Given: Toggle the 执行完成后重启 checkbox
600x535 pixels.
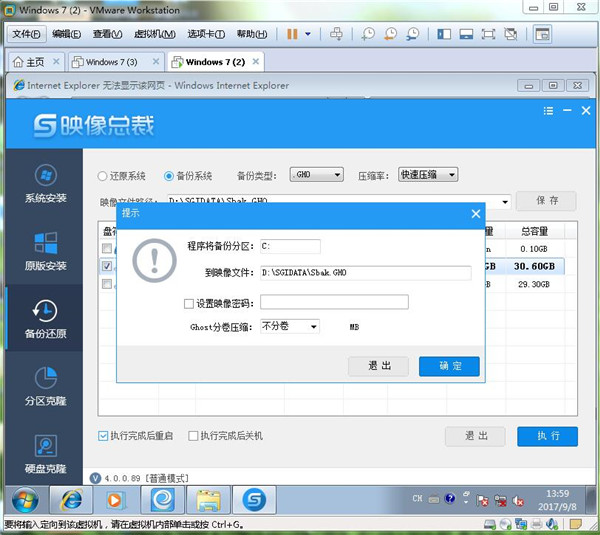Looking at the screenshot, I should 103,436.
